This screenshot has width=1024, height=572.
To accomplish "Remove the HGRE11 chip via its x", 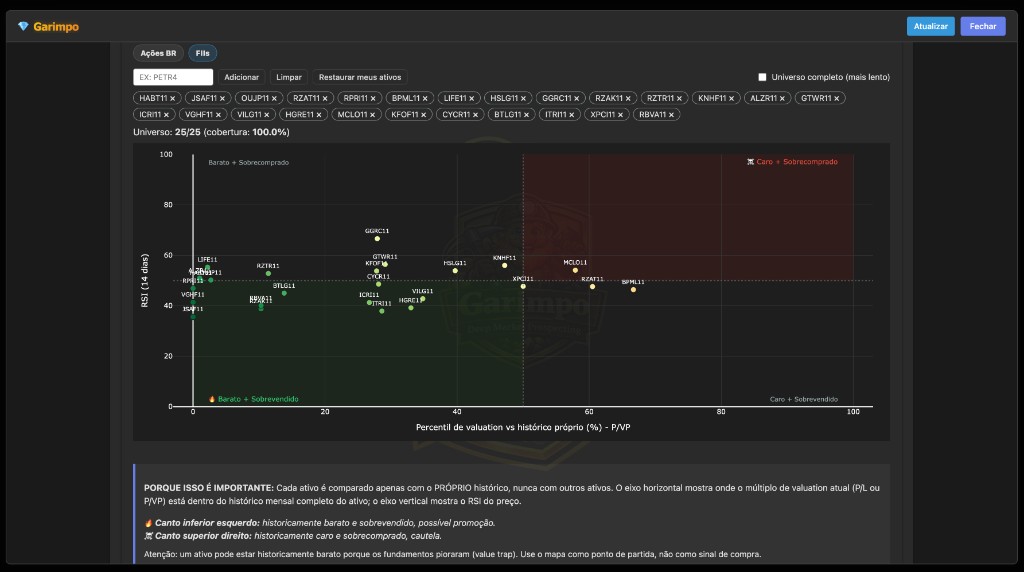I will coord(319,115).
